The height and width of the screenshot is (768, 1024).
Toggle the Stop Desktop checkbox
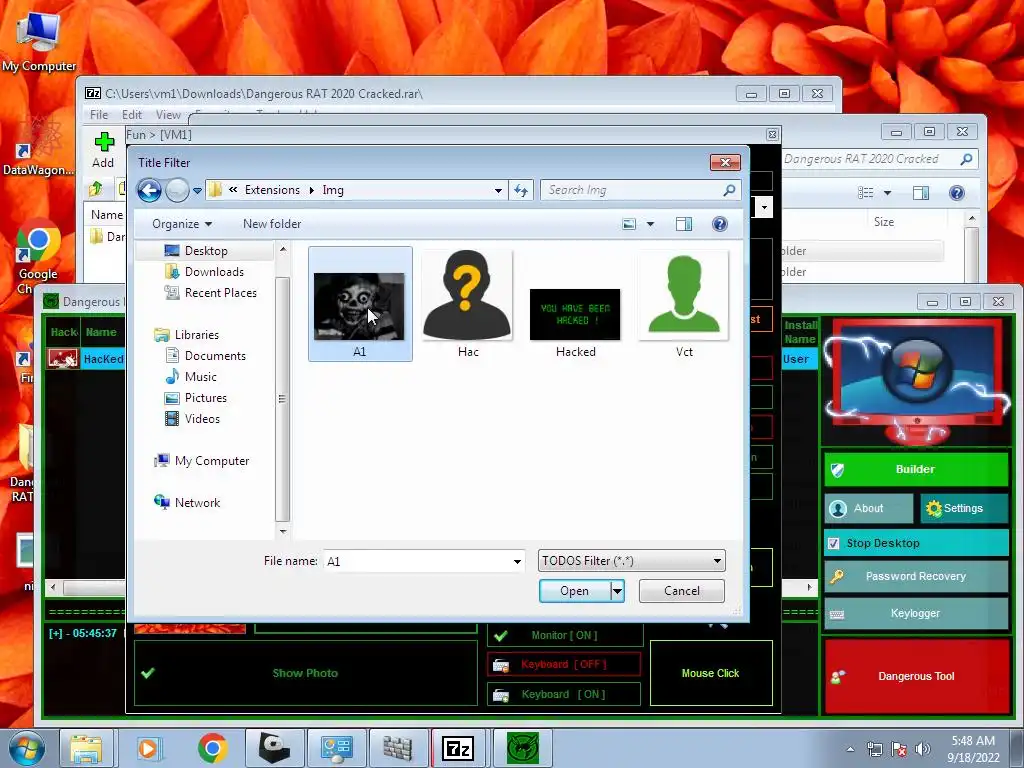click(x=834, y=543)
